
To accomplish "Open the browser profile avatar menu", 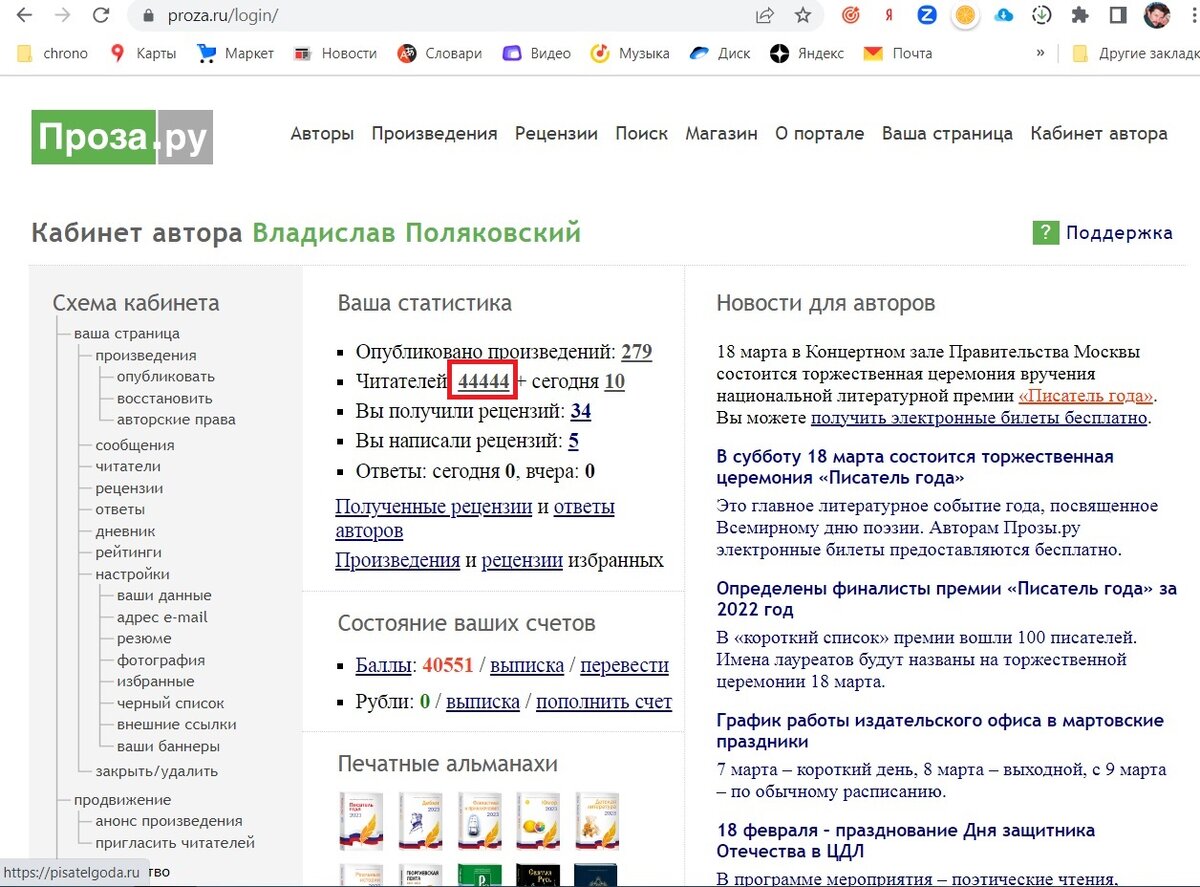I will pyautogui.click(x=1156, y=17).
